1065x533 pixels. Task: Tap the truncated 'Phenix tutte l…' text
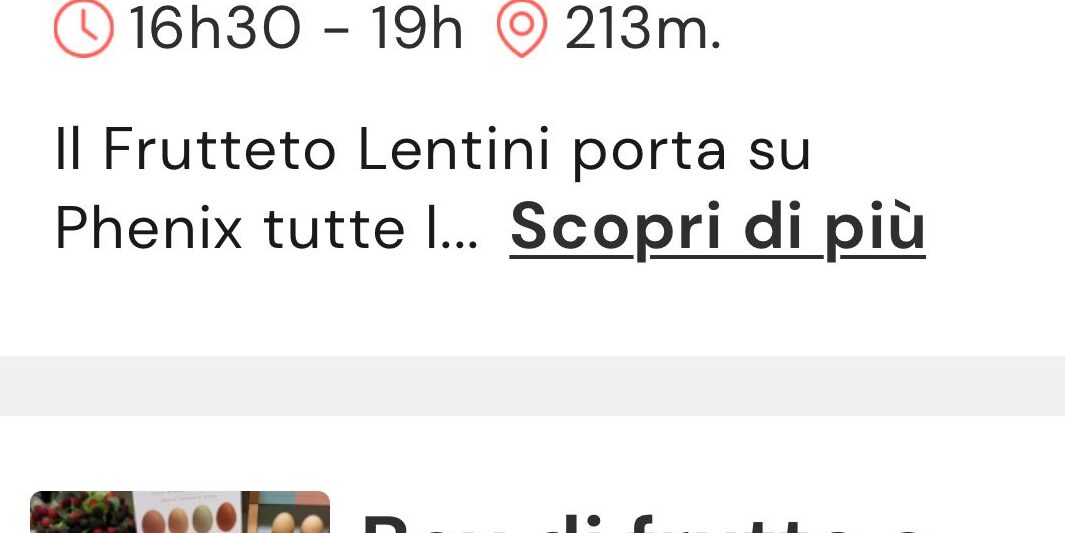coord(267,229)
